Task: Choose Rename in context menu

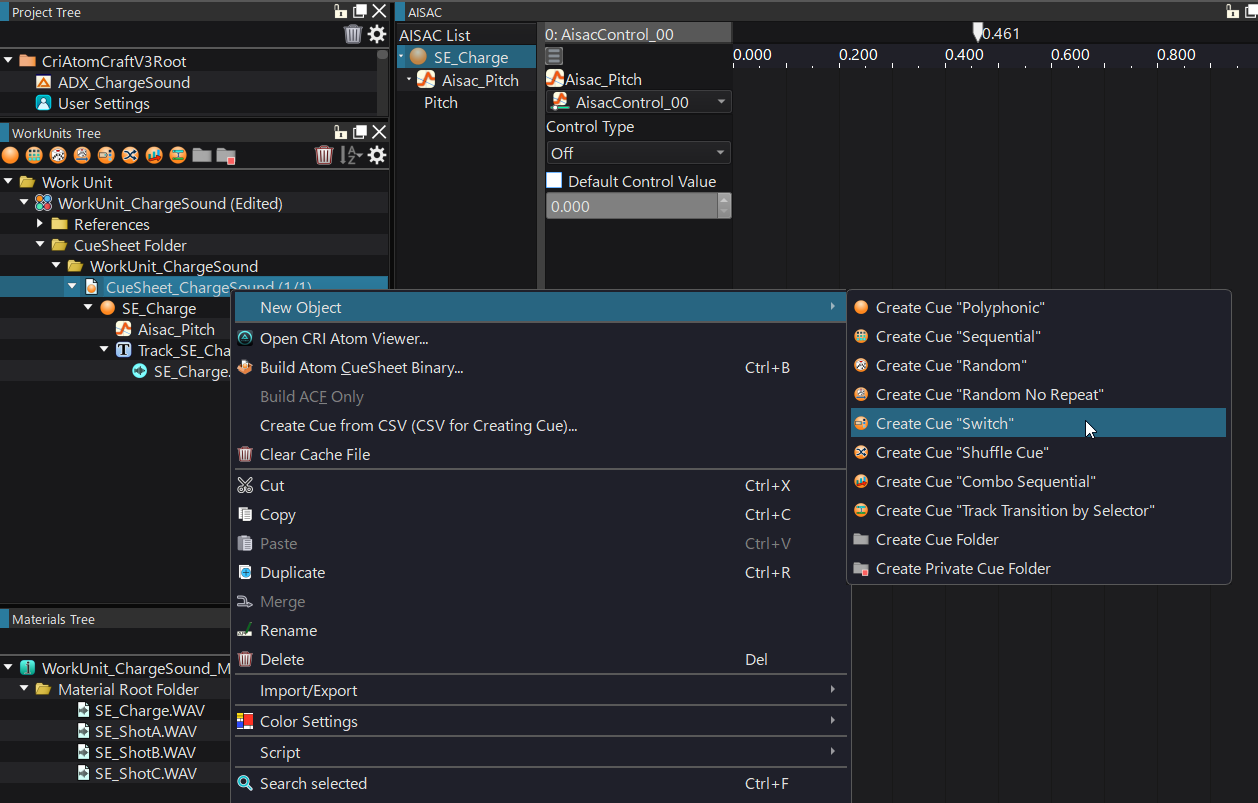Action: click(x=540, y=631)
